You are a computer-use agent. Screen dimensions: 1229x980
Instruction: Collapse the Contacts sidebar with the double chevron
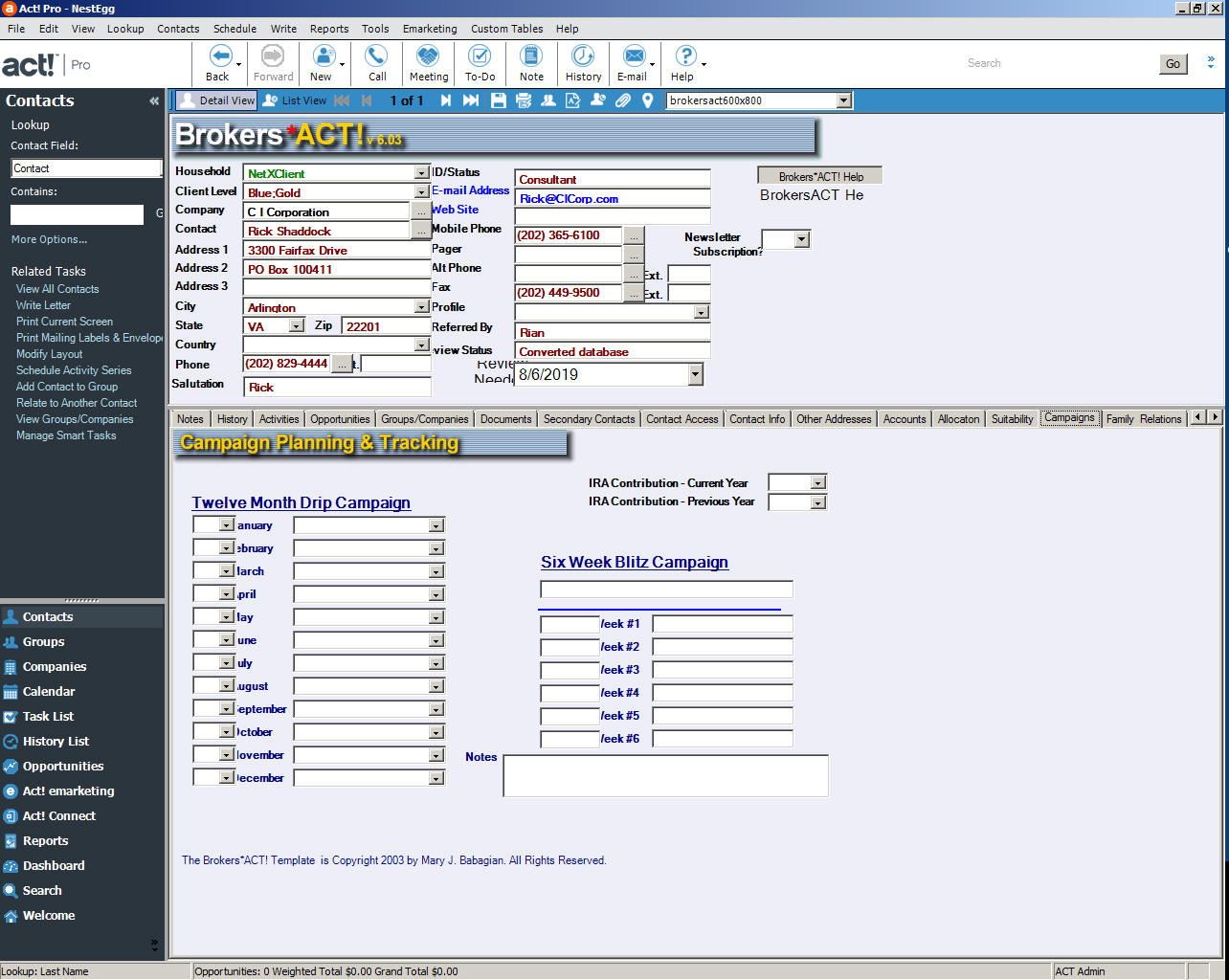click(x=154, y=100)
